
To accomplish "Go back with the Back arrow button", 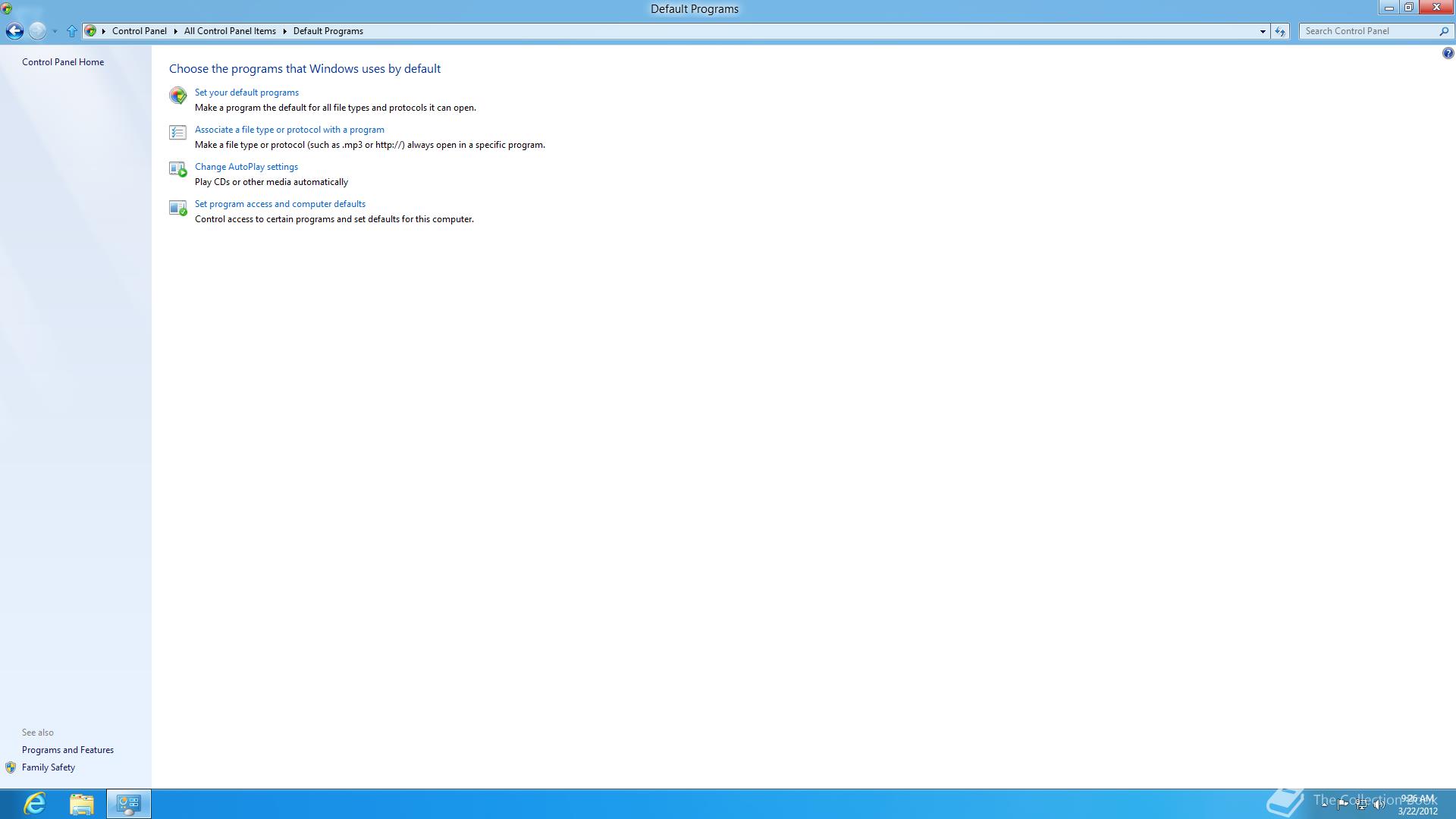I will pos(14,31).
